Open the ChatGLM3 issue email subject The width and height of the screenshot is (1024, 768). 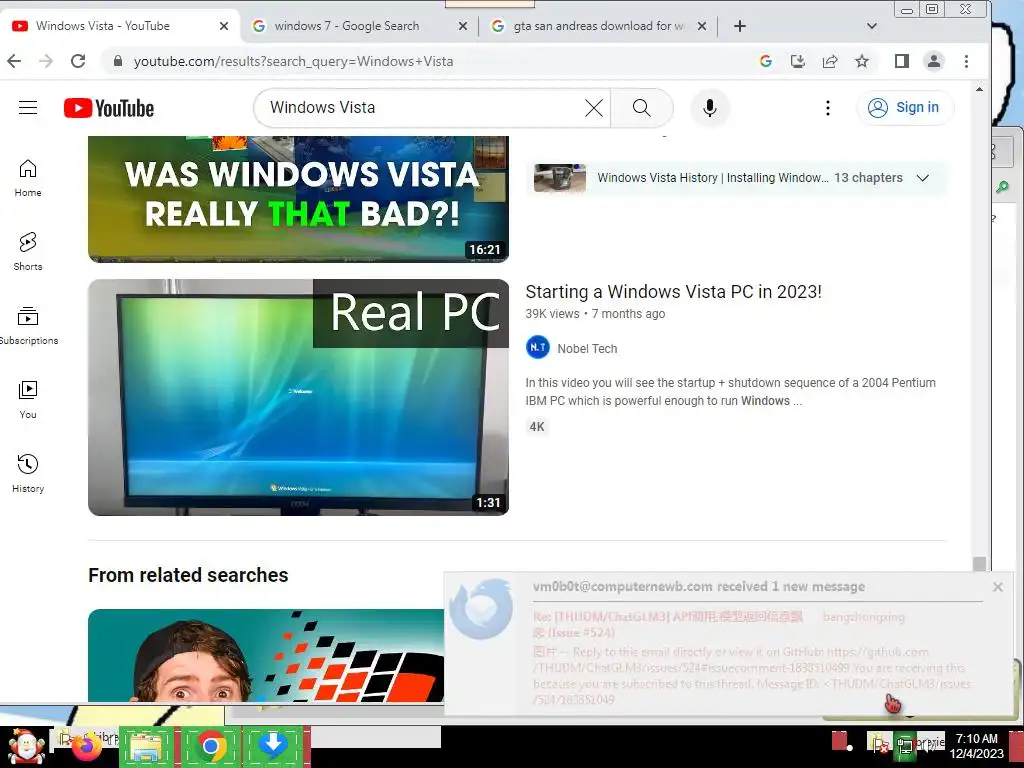667,624
